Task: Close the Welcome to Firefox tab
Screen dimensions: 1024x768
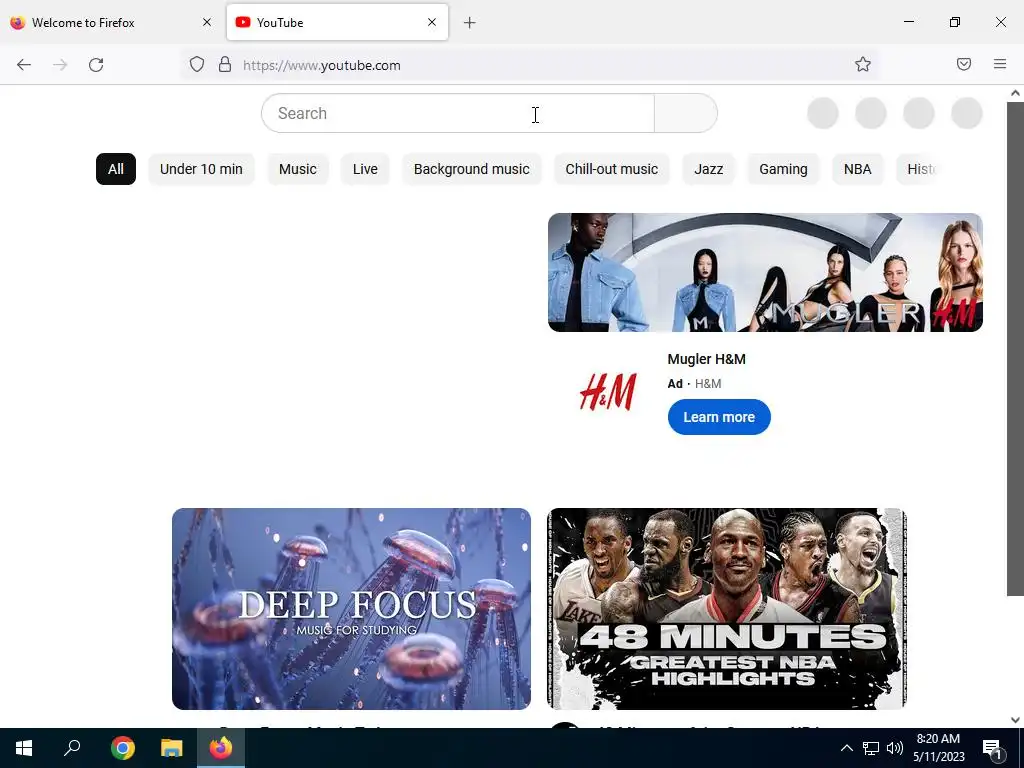Action: point(207,22)
